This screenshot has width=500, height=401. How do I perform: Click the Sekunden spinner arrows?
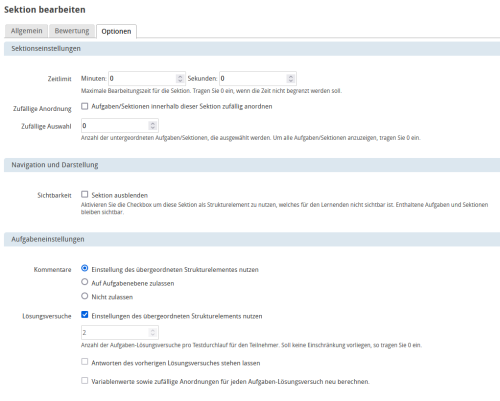[291, 79]
